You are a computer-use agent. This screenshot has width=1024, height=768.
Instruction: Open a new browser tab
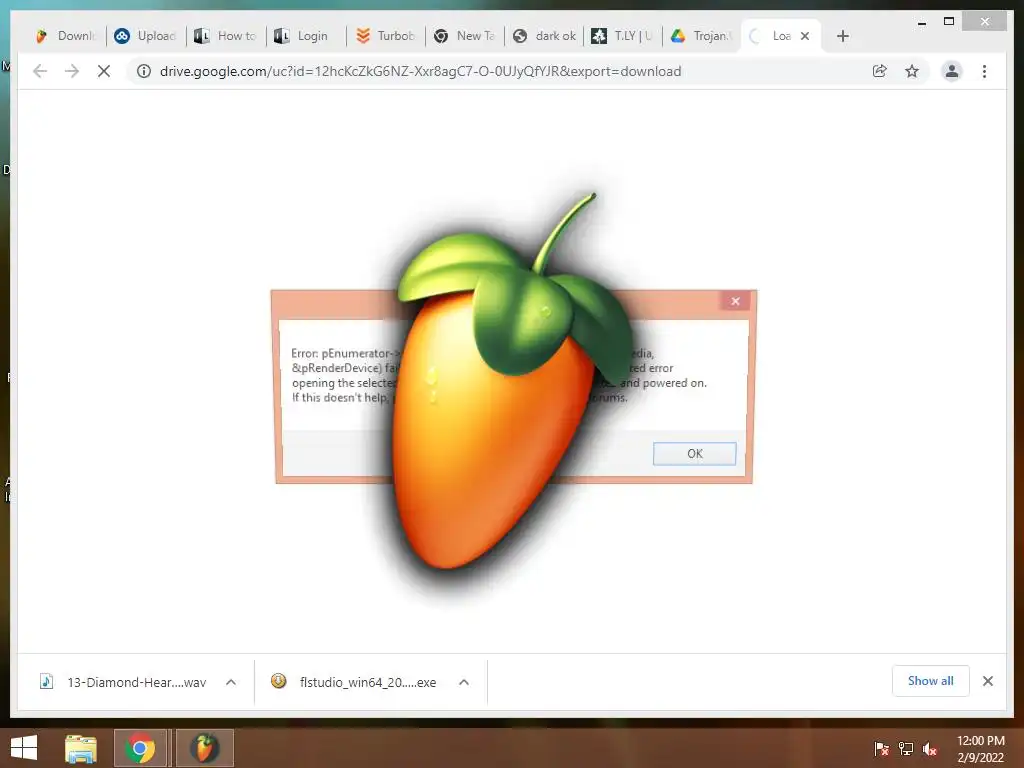842,36
